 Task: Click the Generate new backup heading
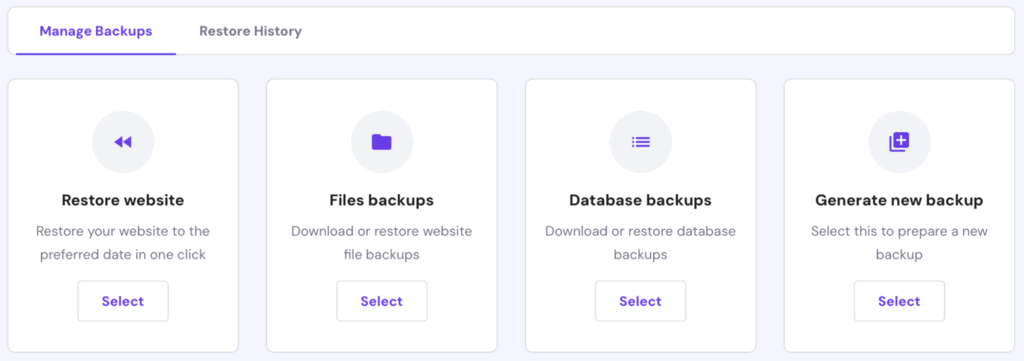point(899,200)
